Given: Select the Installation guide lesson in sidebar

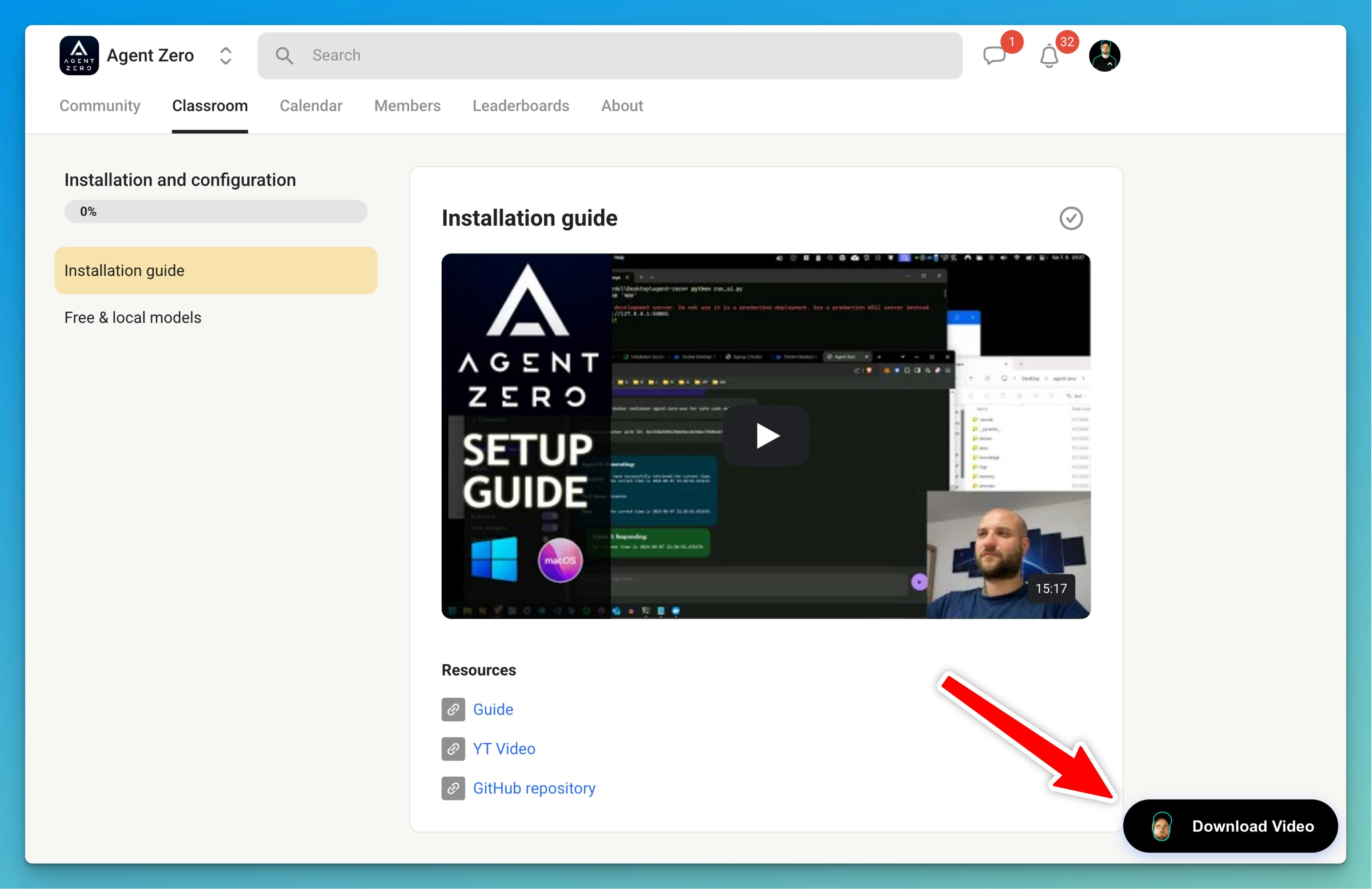Looking at the screenshot, I should pyautogui.click(x=216, y=270).
